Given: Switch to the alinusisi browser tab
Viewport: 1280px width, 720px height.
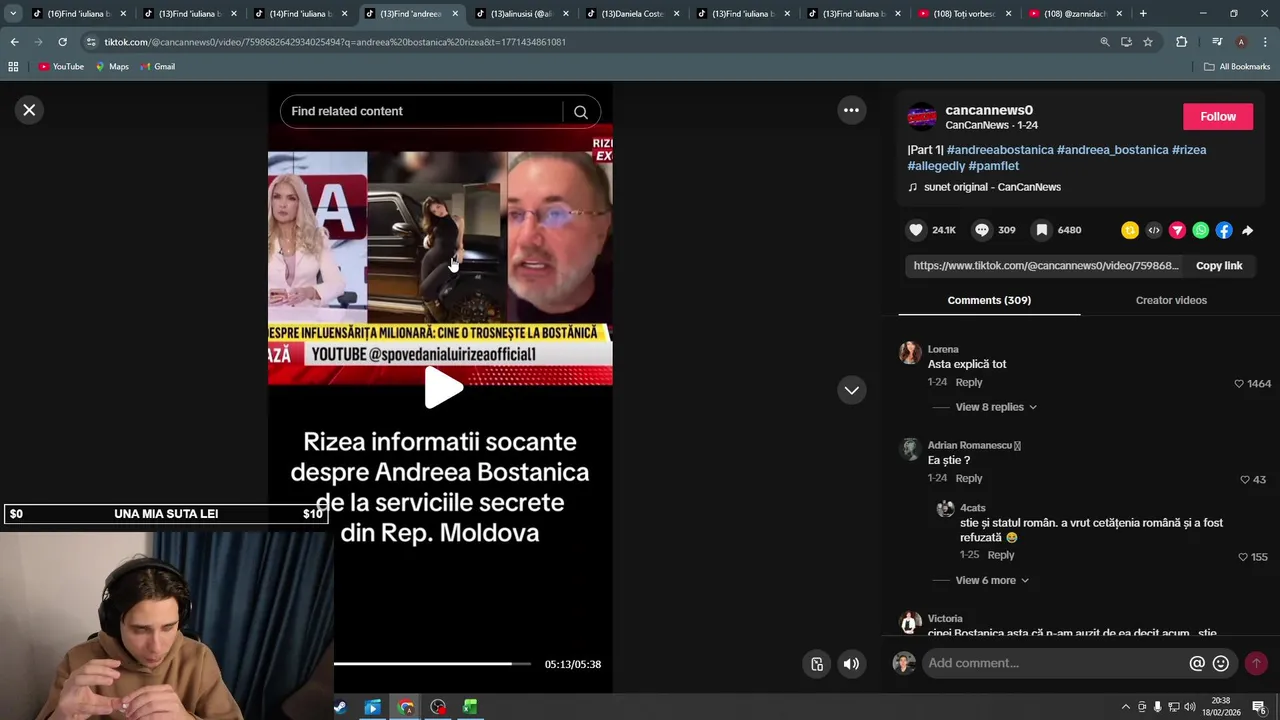Looking at the screenshot, I should 520,14.
